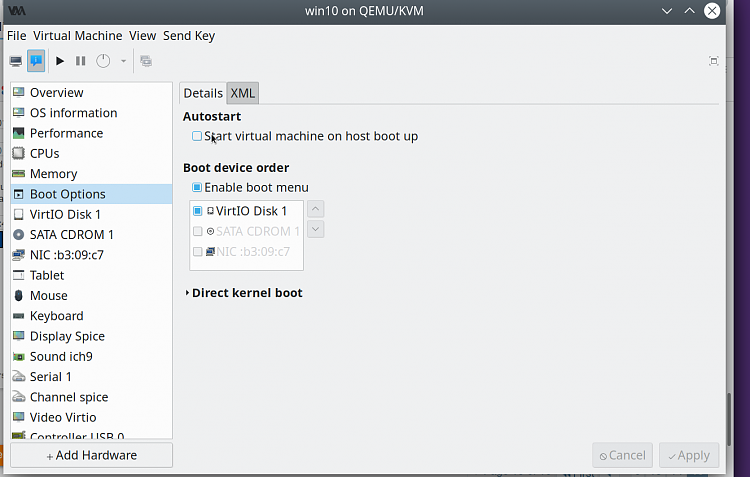Manage VM snapshots icon

coord(146,61)
